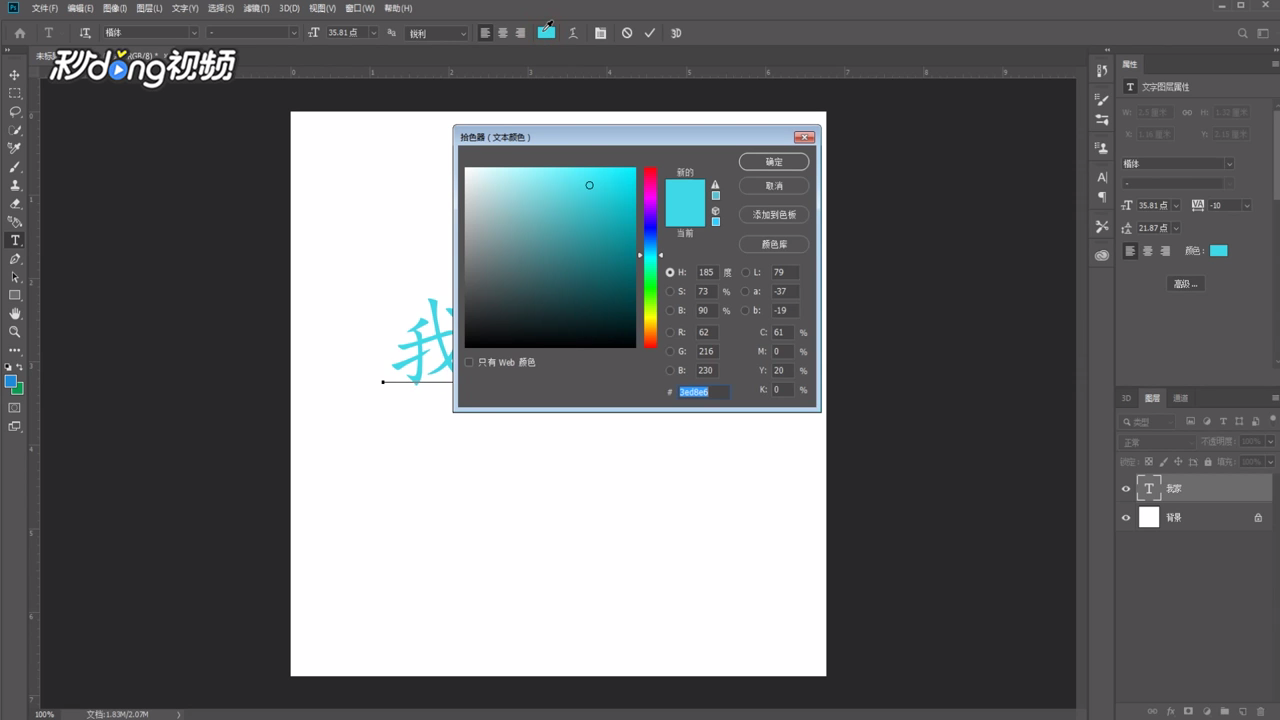Screen dimensions: 1280x720
Task: Select the Pen tool
Action: (15, 259)
